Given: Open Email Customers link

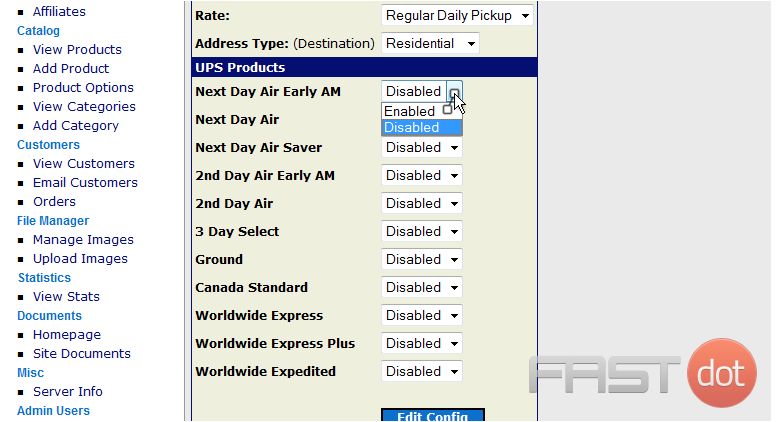Looking at the screenshot, I should pyautogui.click(x=85, y=183).
